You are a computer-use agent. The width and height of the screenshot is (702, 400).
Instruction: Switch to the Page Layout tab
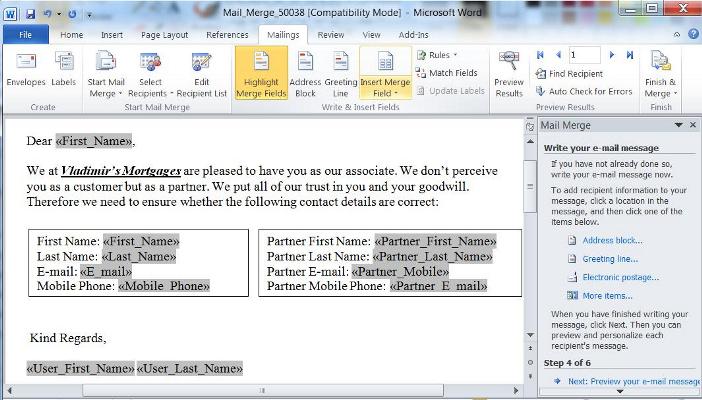[164, 34]
